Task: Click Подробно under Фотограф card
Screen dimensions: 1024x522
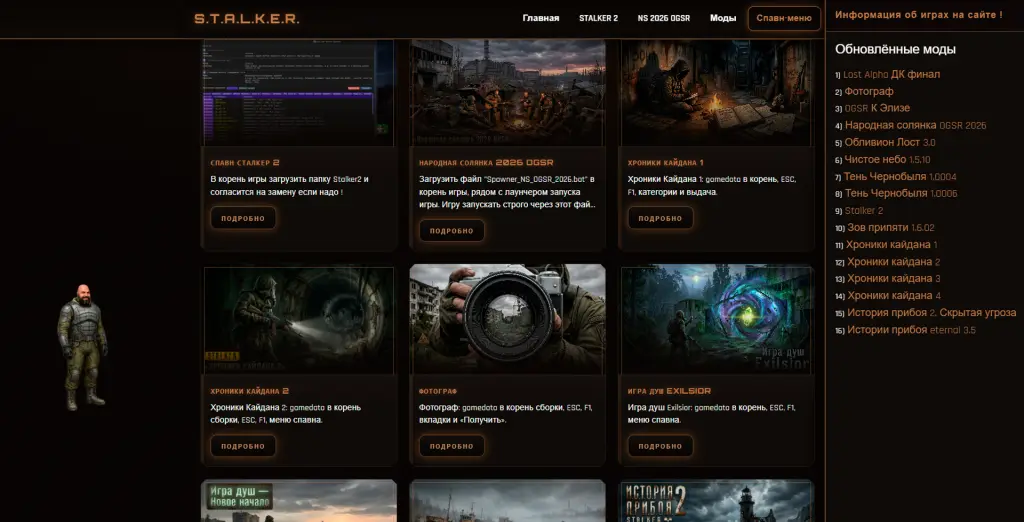Action: tap(452, 446)
